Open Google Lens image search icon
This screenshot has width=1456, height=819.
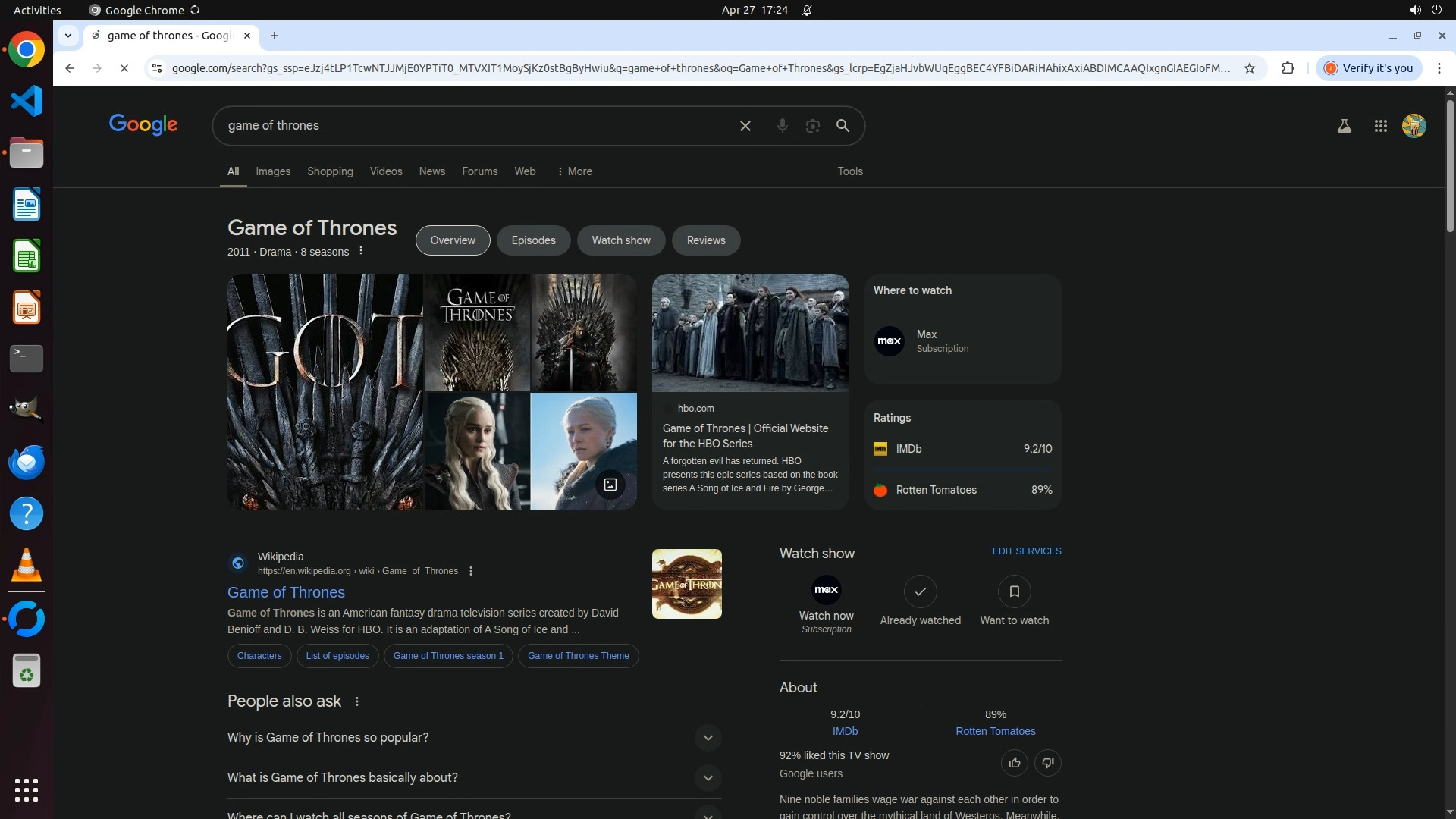click(812, 126)
